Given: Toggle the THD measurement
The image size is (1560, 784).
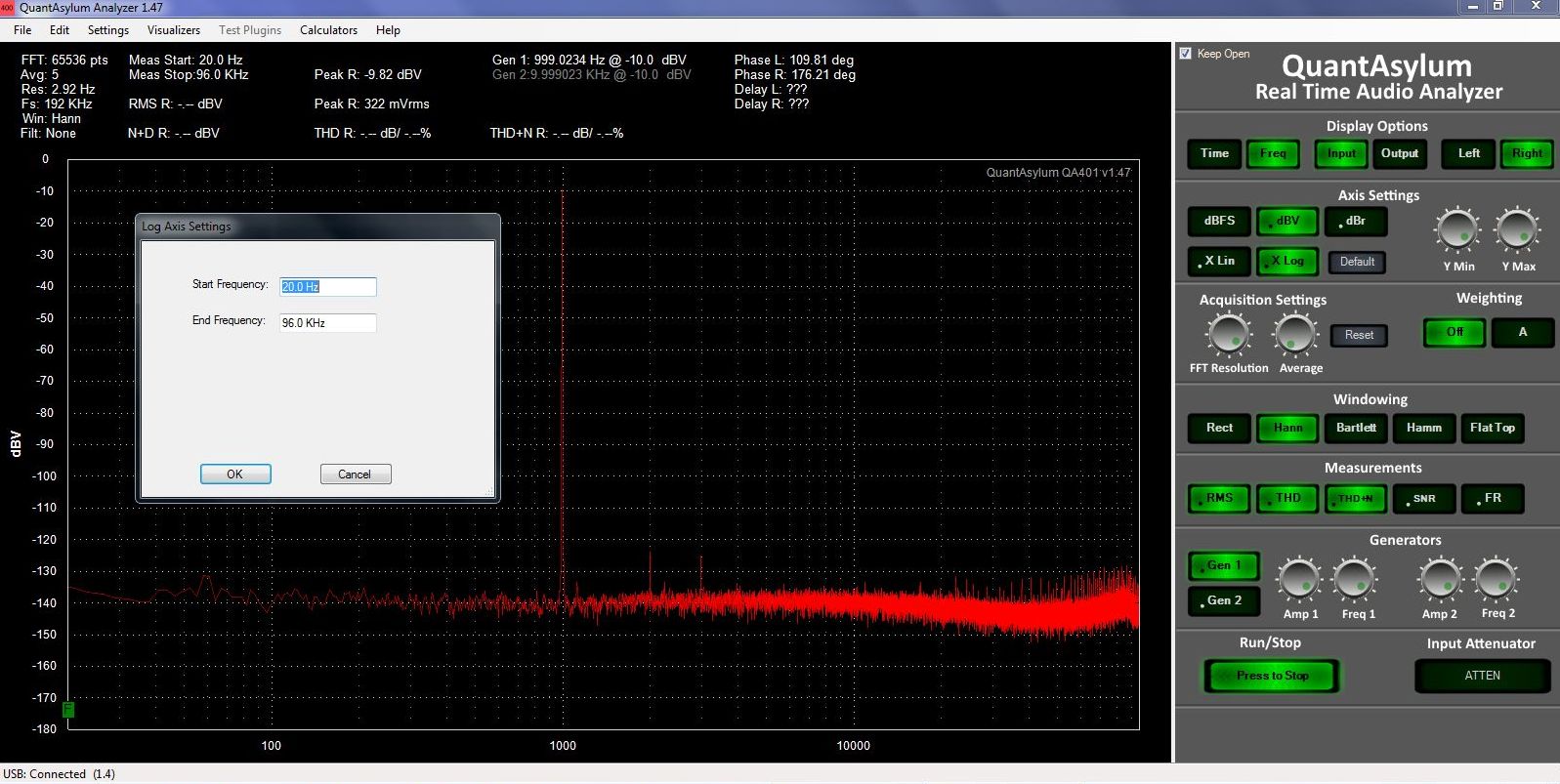Looking at the screenshot, I should point(1287,499).
